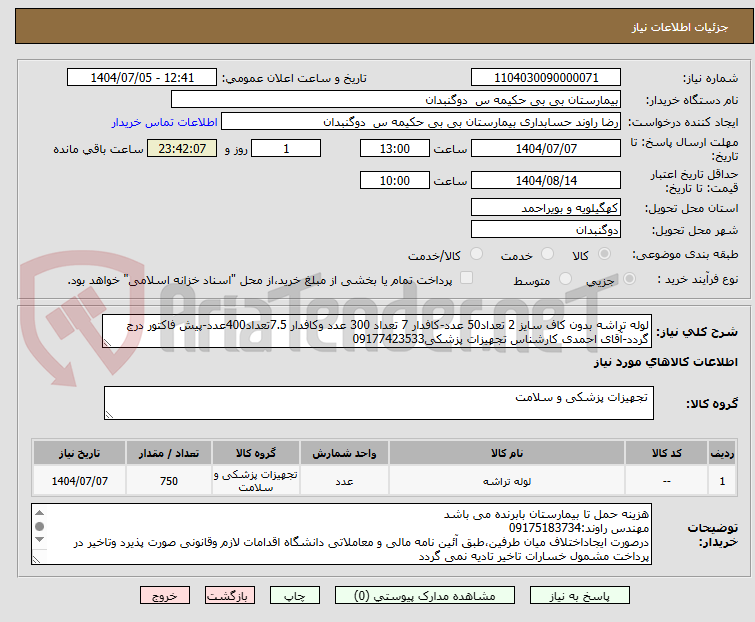Screen dimensions: 755x622
Task: Click the requester field رضا راوند حسابداری
Action: point(421,122)
